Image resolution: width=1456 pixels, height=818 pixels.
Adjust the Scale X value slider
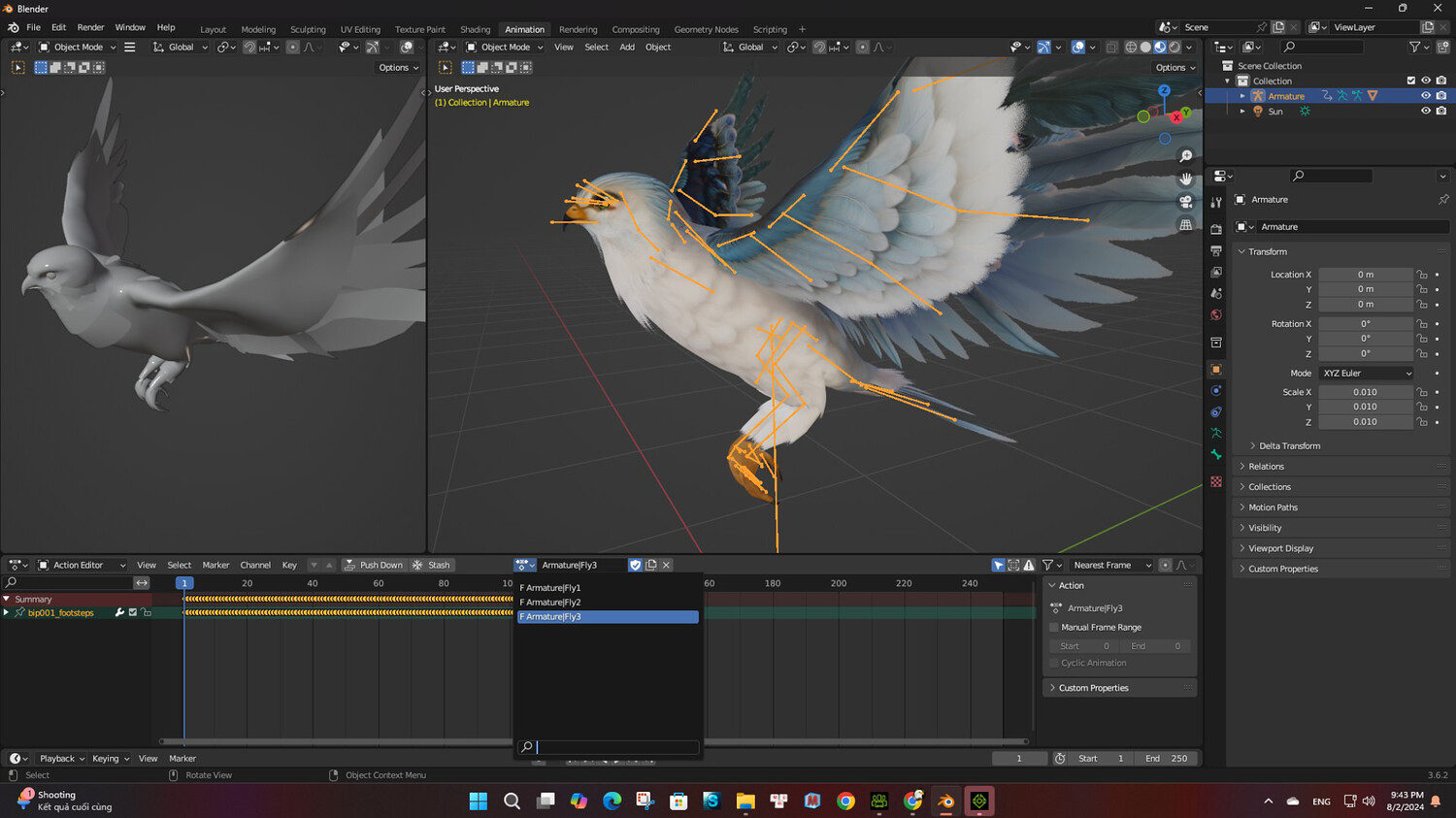pyautogui.click(x=1365, y=392)
